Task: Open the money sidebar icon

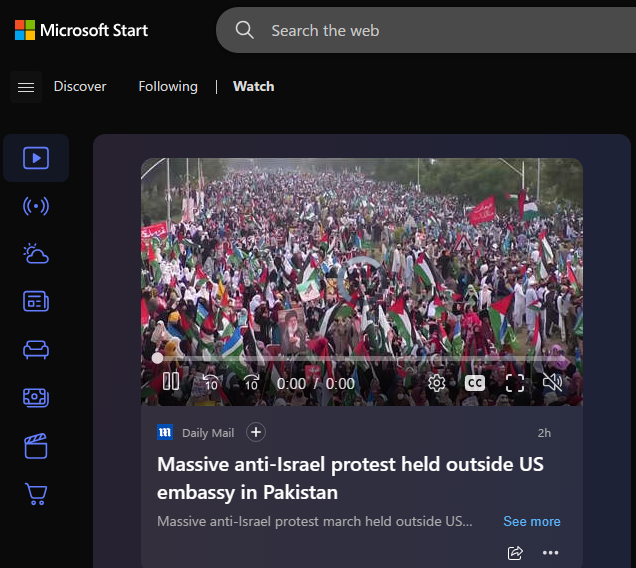Action: pyautogui.click(x=36, y=397)
